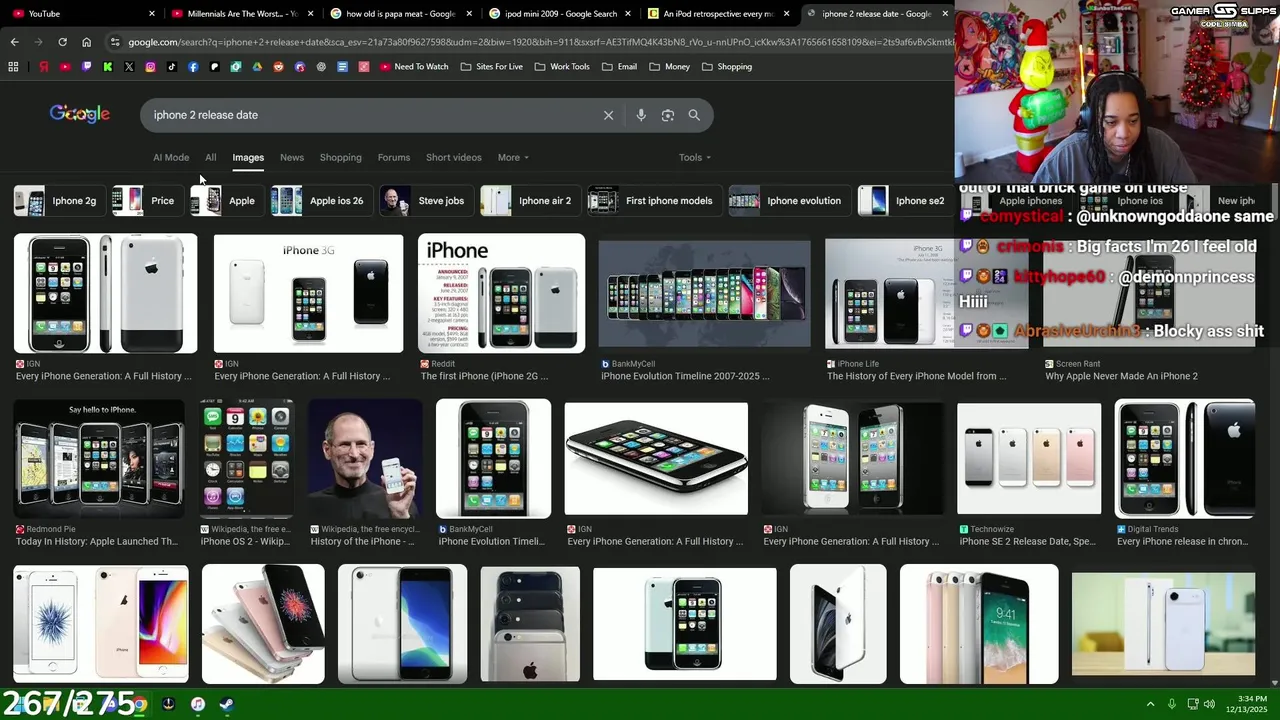The width and height of the screenshot is (1280, 720).
Task: Open the YouTube bookmark icon
Action: coord(65,67)
